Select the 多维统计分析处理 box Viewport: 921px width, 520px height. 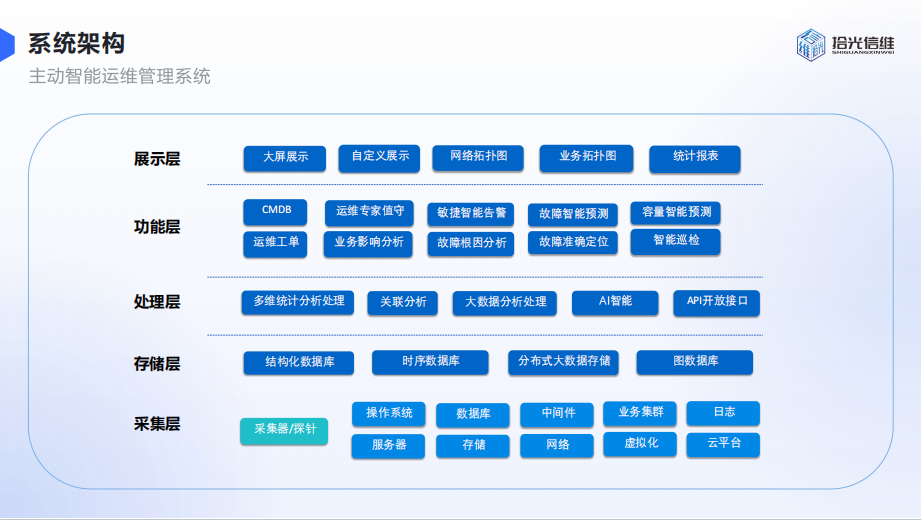[x=298, y=302]
